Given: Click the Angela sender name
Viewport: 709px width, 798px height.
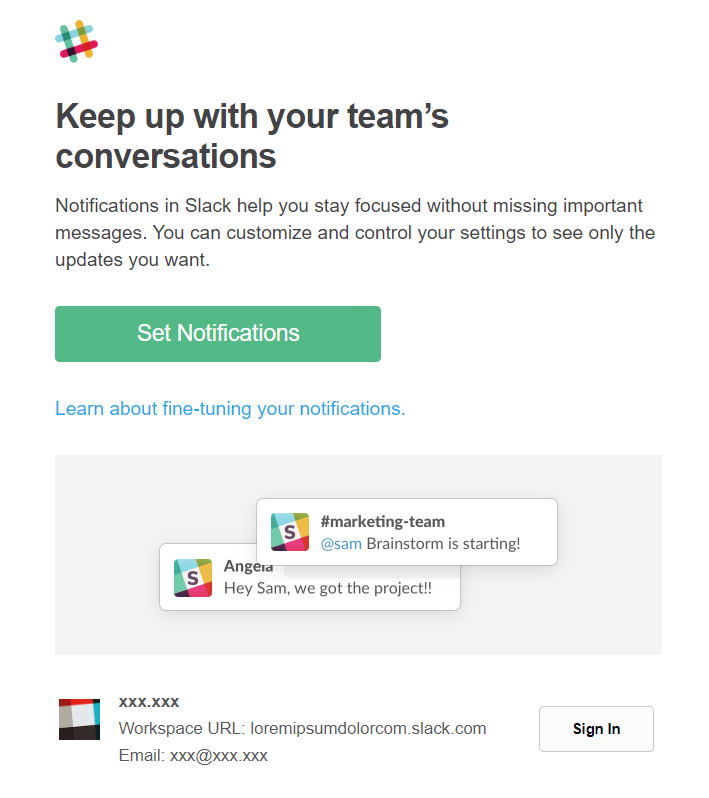Looking at the screenshot, I should (x=248, y=566).
